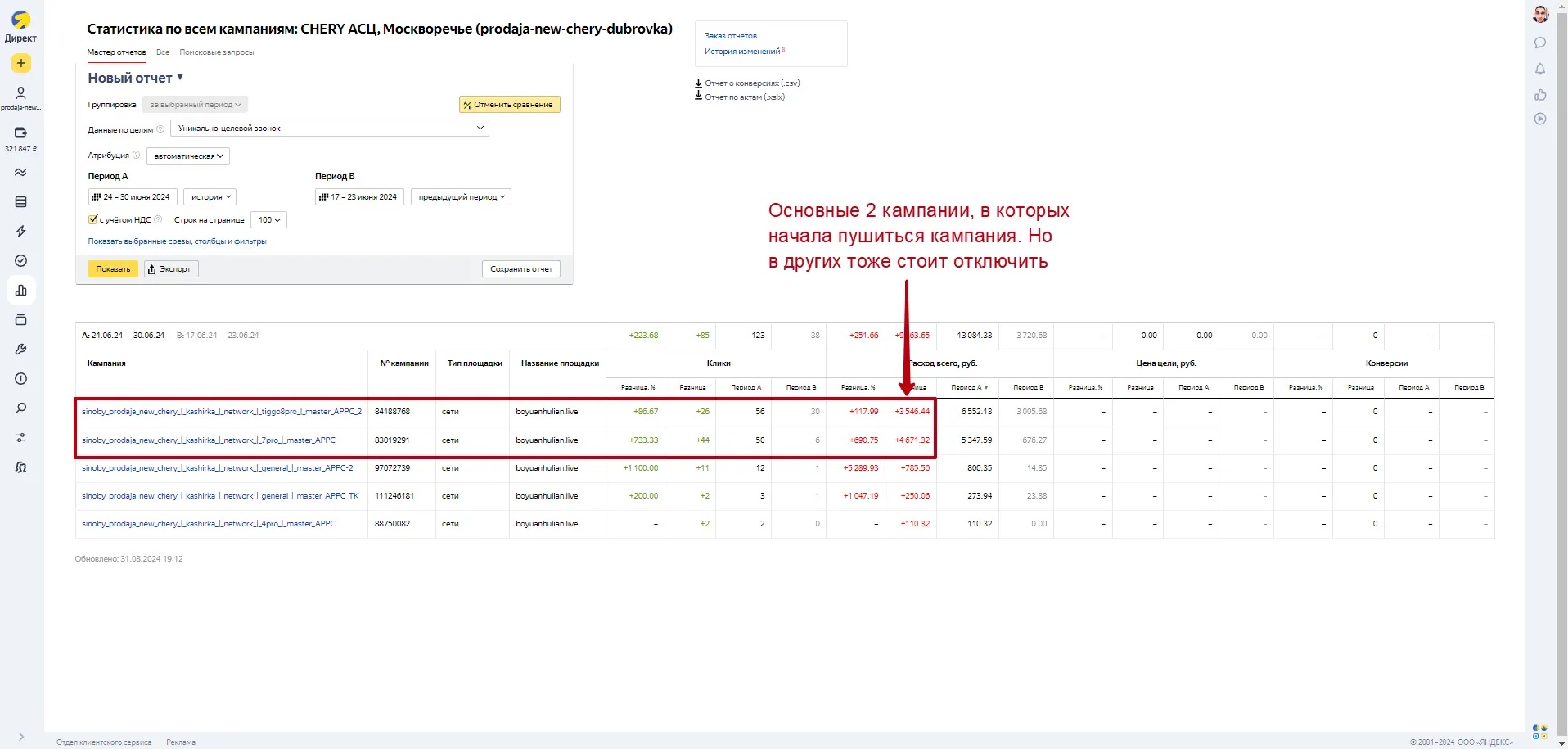1568x749 pixels.
Task: Open the wallet balance icon in sidebar
Action: tap(21, 132)
